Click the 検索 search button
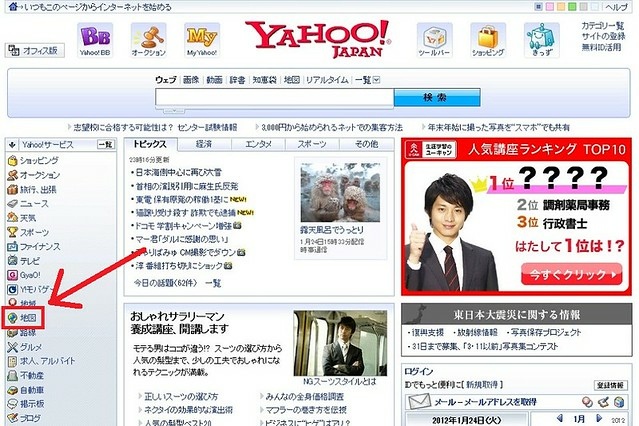This screenshot has height=426, width=639. coord(437,97)
